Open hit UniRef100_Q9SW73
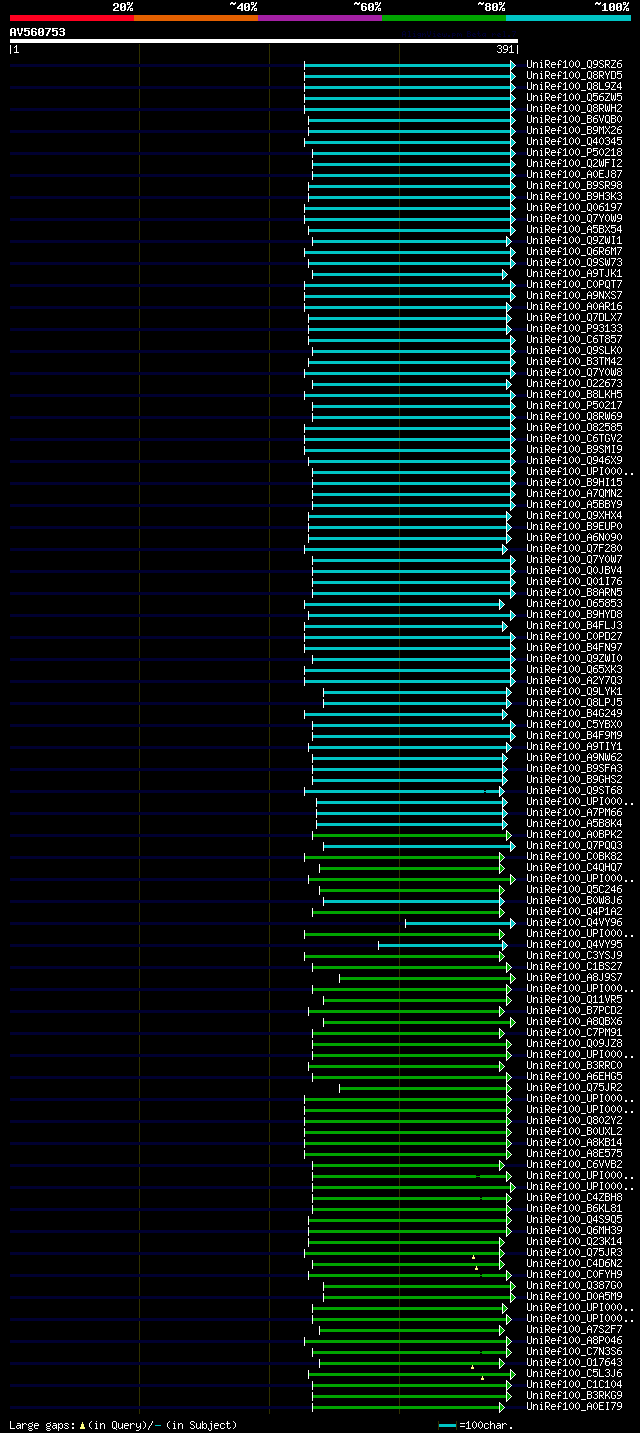The width and height of the screenshot is (640, 1433). point(575,262)
